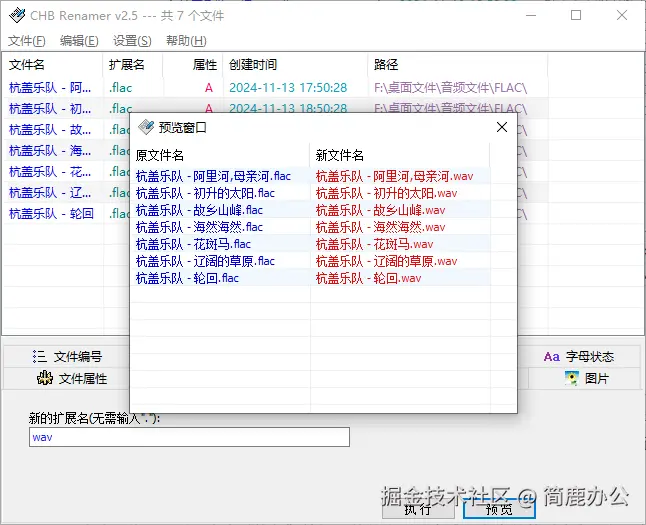Click the 执行 button

point(418,509)
